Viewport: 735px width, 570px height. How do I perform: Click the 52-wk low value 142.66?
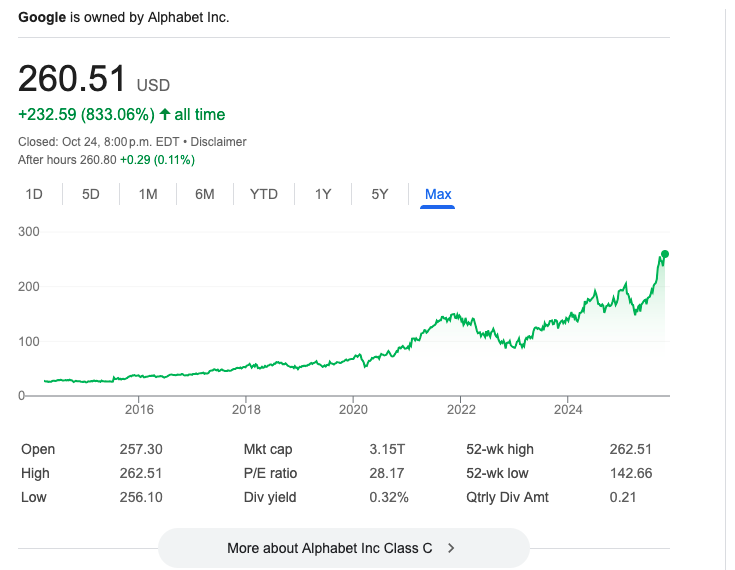[630, 473]
